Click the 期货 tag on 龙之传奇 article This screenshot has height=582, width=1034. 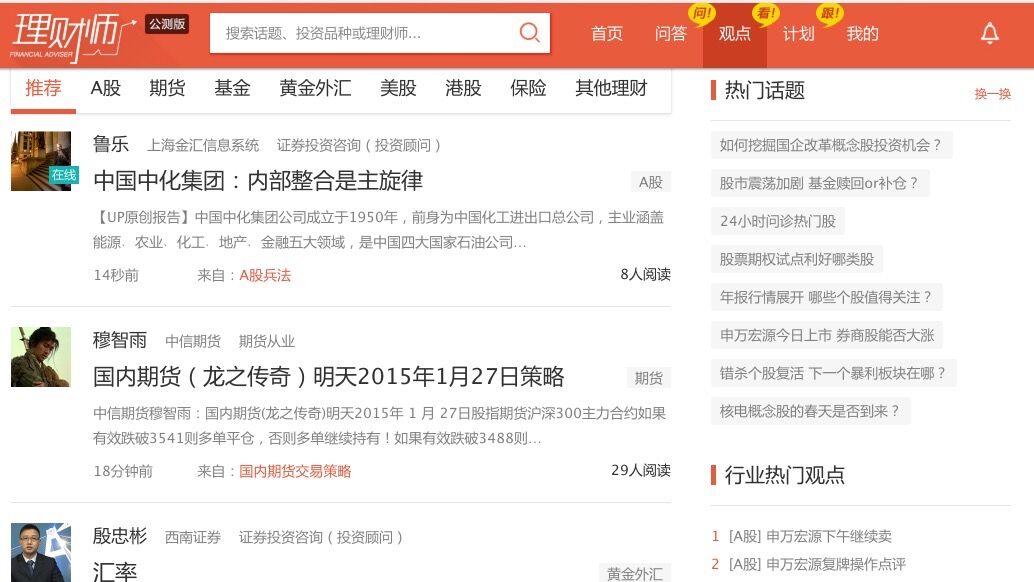[648, 378]
